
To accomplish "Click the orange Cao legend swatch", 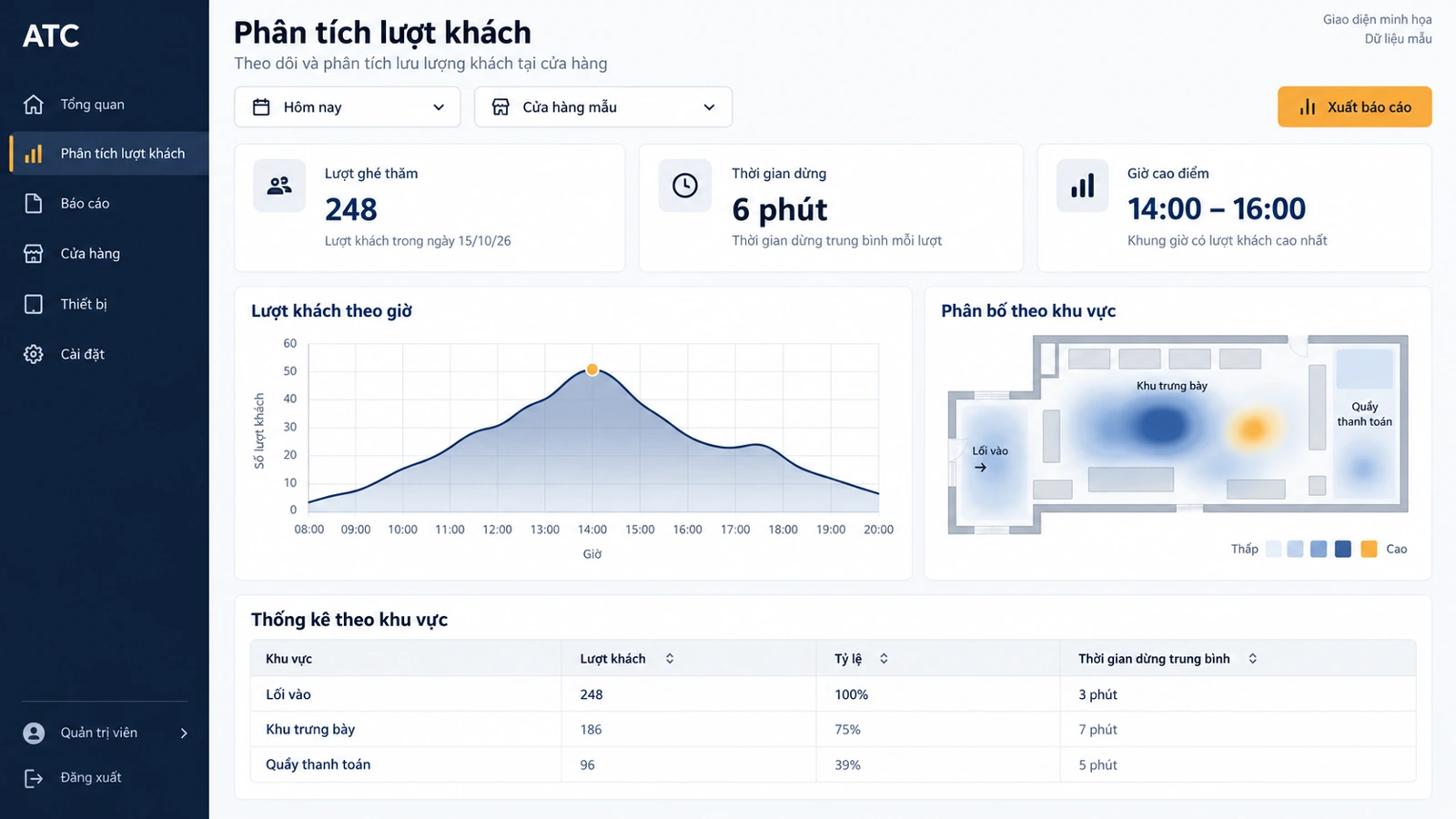I will pos(1369,549).
